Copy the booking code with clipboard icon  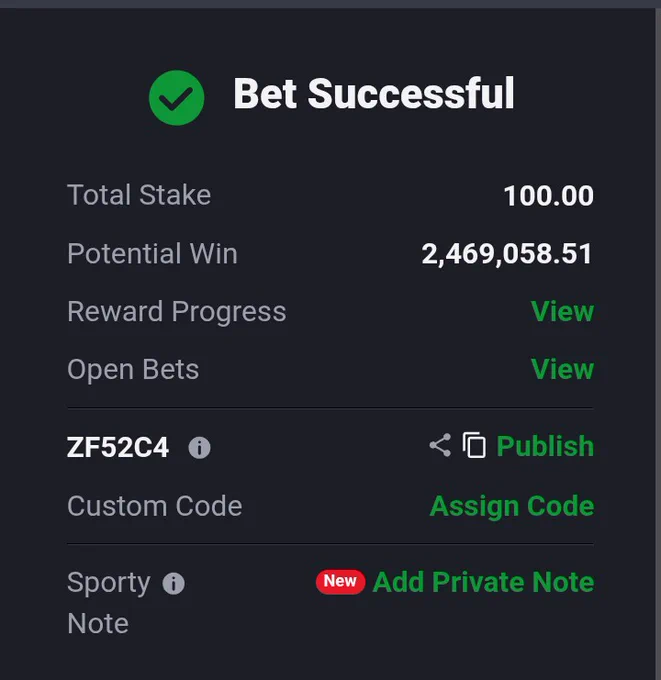[474, 445]
